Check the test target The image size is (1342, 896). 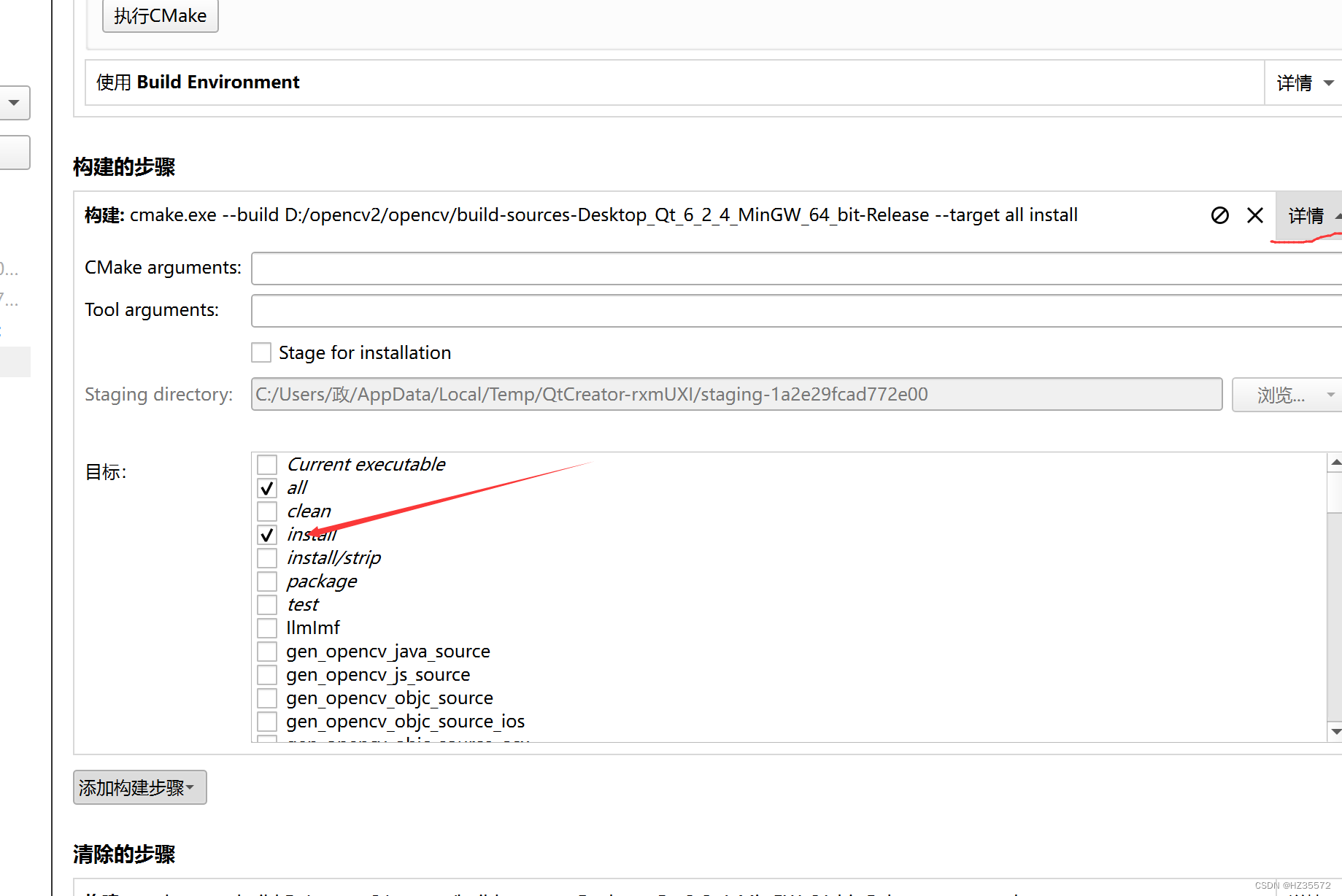(x=267, y=604)
